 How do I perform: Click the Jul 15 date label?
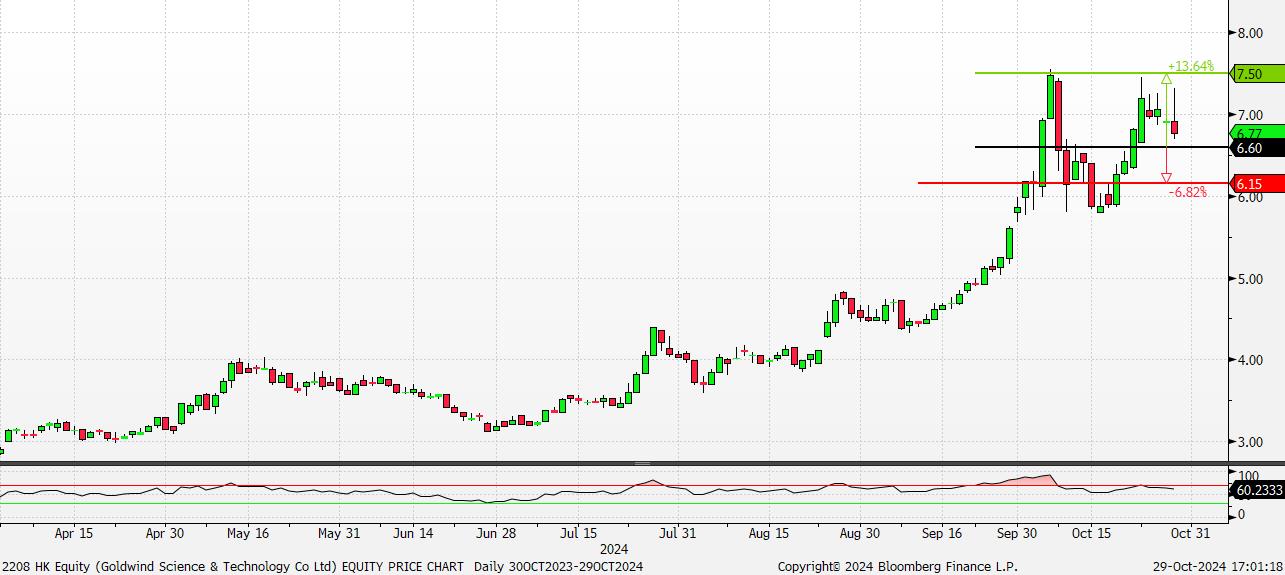point(579,534)
